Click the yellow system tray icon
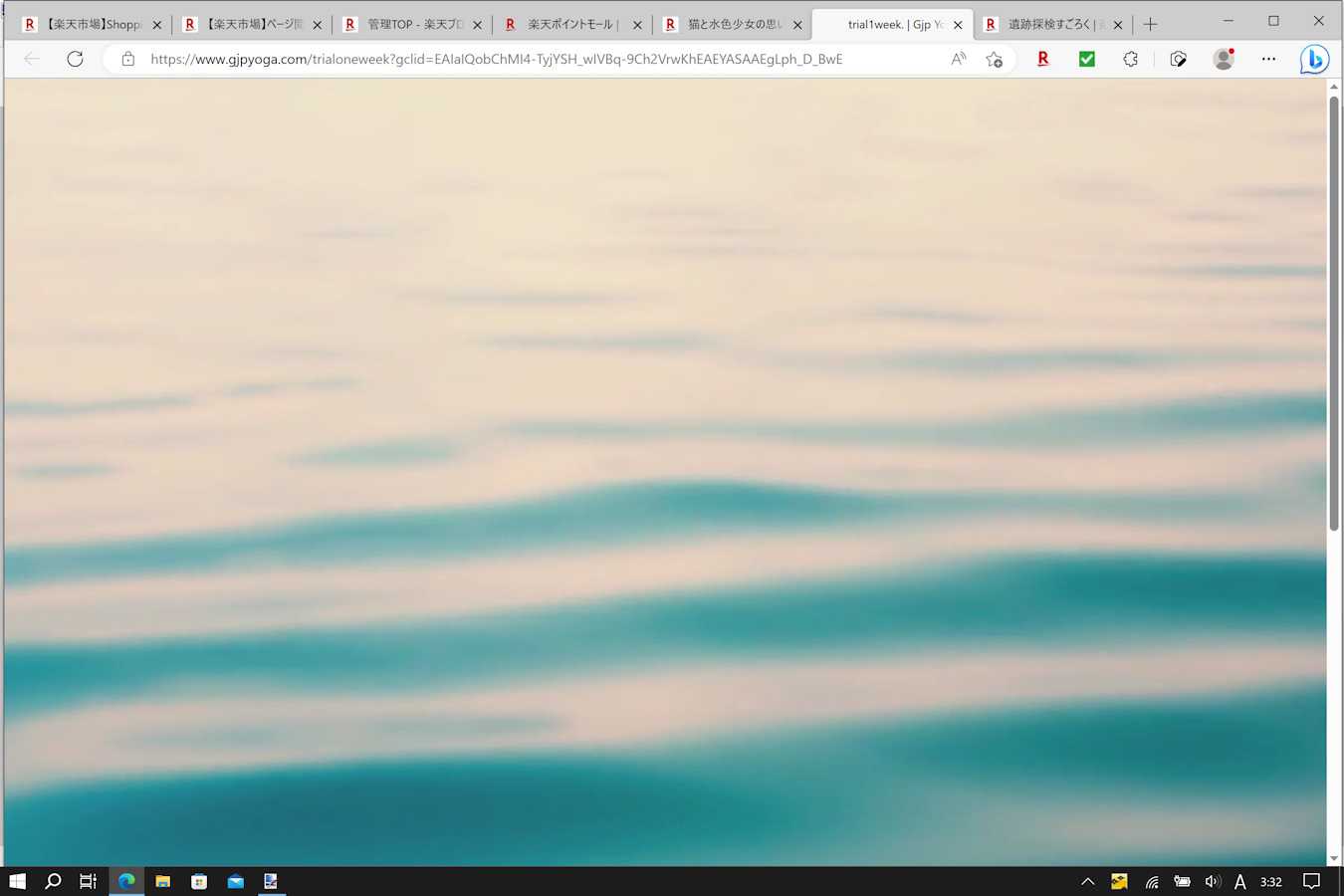Image resolution: width=1344 pixels, height=896 pixels. [1120, 881]
